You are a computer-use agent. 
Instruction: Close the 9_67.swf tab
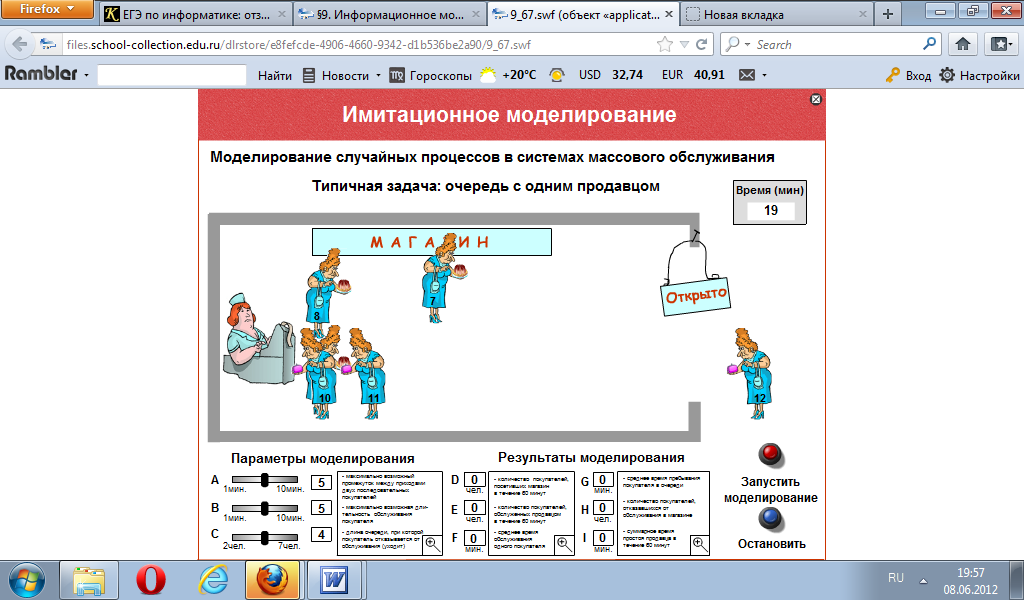point(669,14)
